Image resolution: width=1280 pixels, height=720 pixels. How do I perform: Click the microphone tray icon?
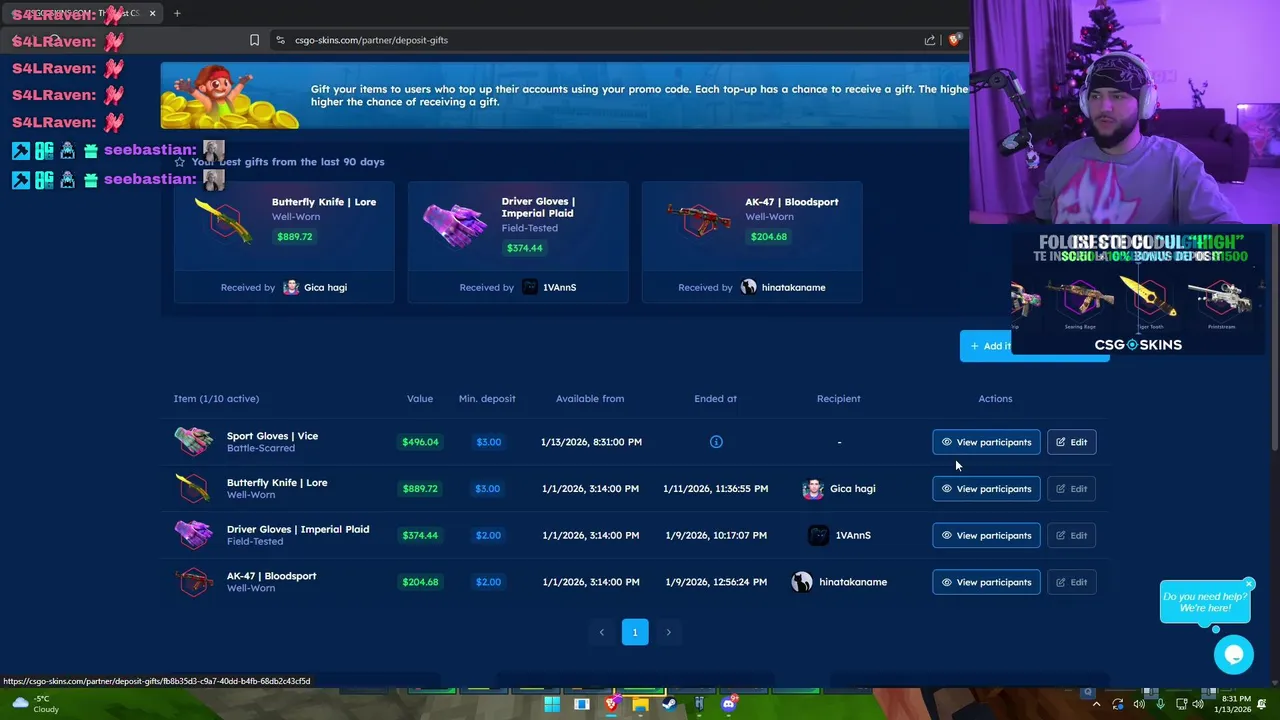(x=1160, y=704)
